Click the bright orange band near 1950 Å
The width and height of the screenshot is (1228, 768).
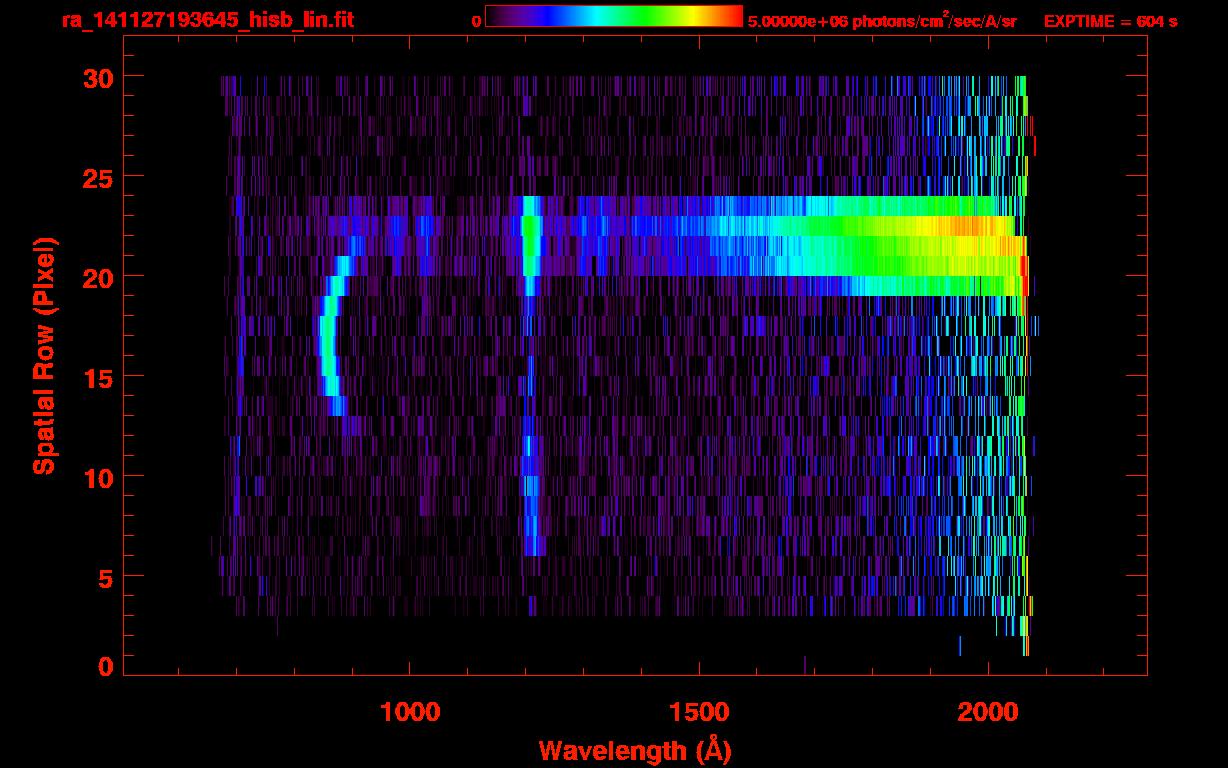[965, 226]
